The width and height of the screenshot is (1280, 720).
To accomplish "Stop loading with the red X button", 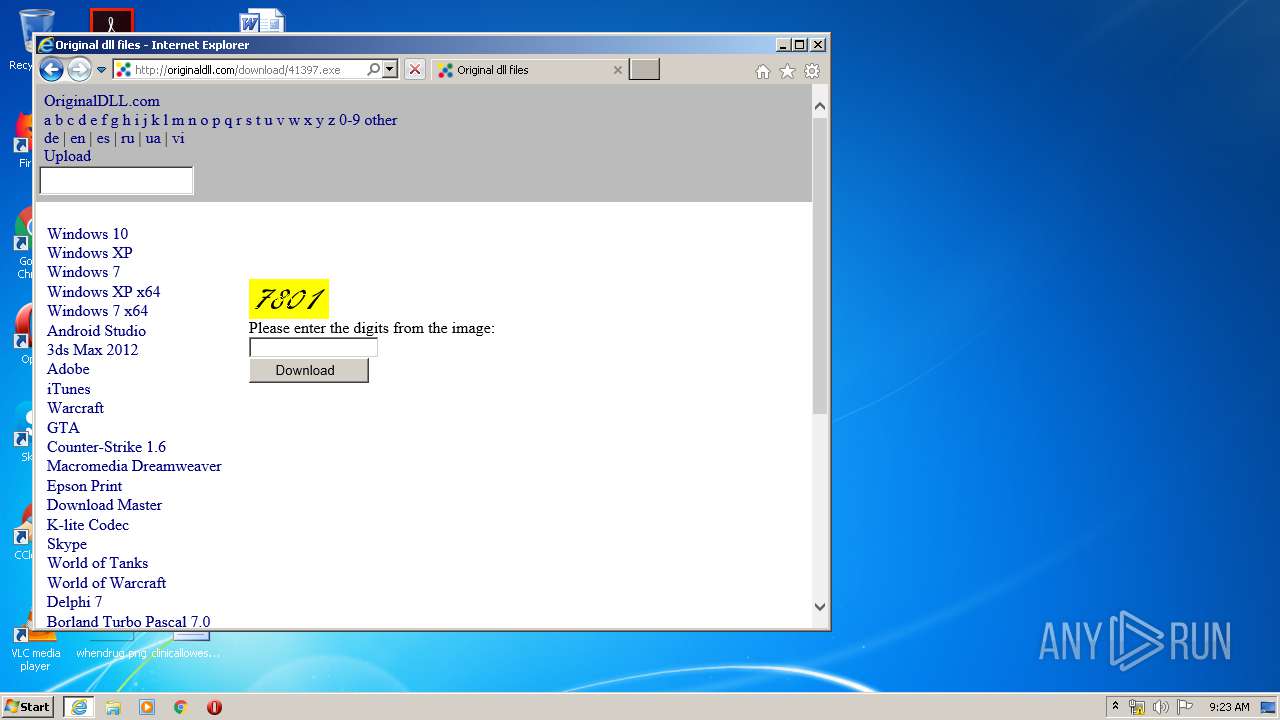I will 415,70.
